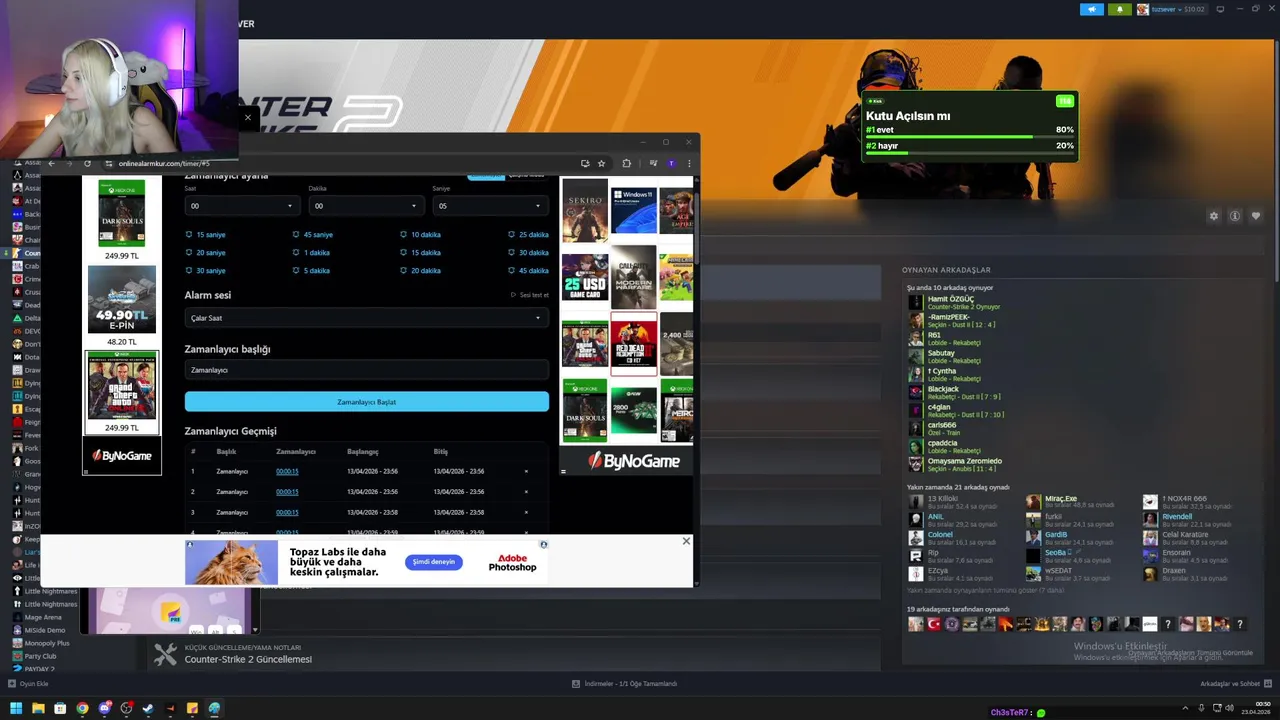Click install app icon in address bar

coord(585,163)
